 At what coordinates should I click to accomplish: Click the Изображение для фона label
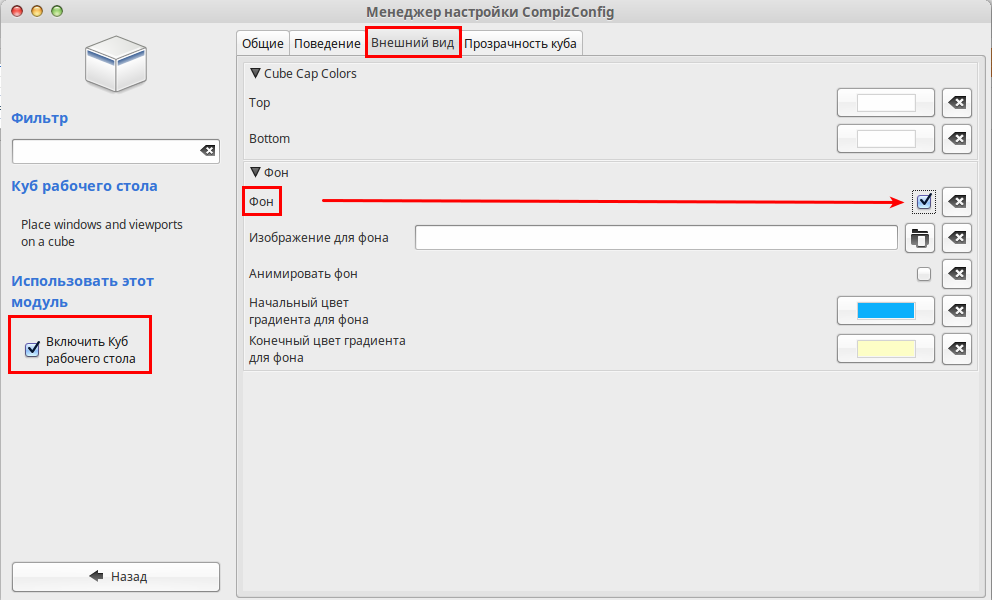[x=319, y=238]
